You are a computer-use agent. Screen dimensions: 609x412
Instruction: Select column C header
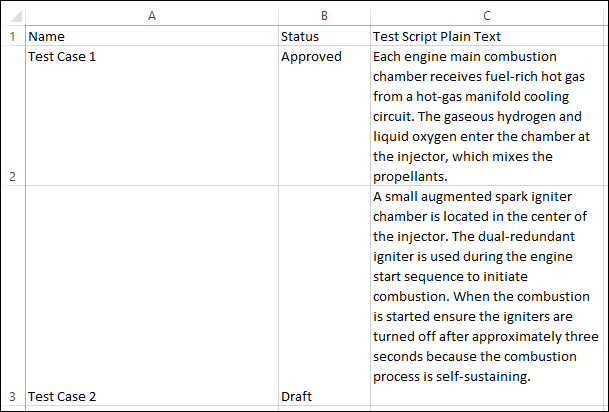click(x=486, y=16)
